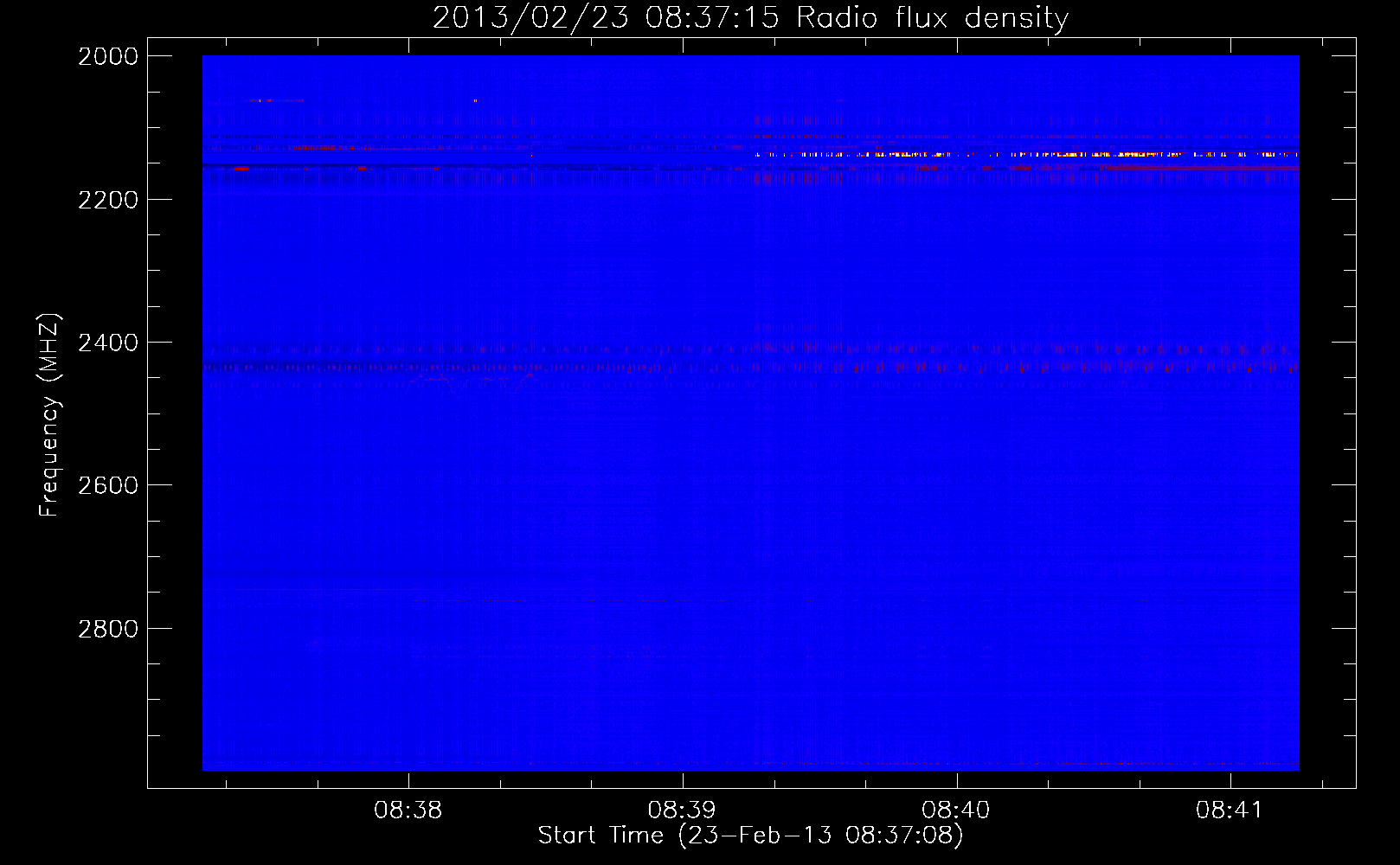Click the 2800 frequency tick label

click(x=108, y=629)
